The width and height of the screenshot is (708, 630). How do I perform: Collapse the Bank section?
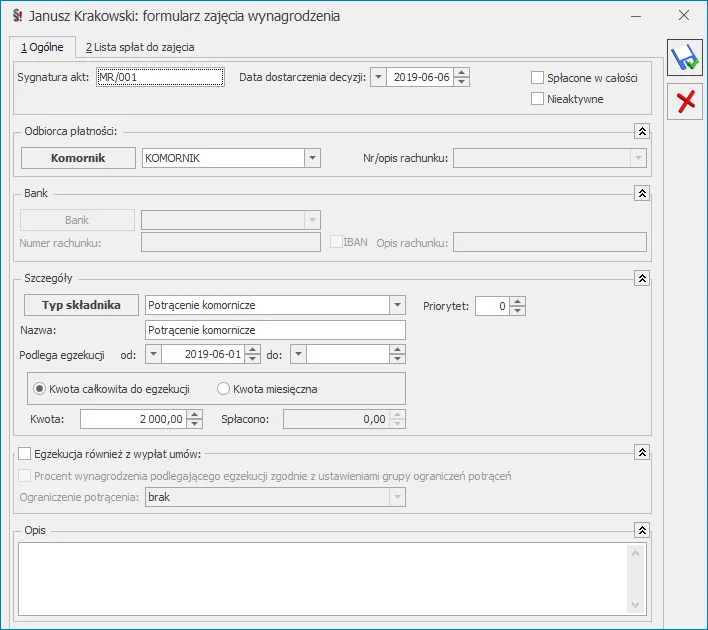pyautogui.click(x=642, y=192)
